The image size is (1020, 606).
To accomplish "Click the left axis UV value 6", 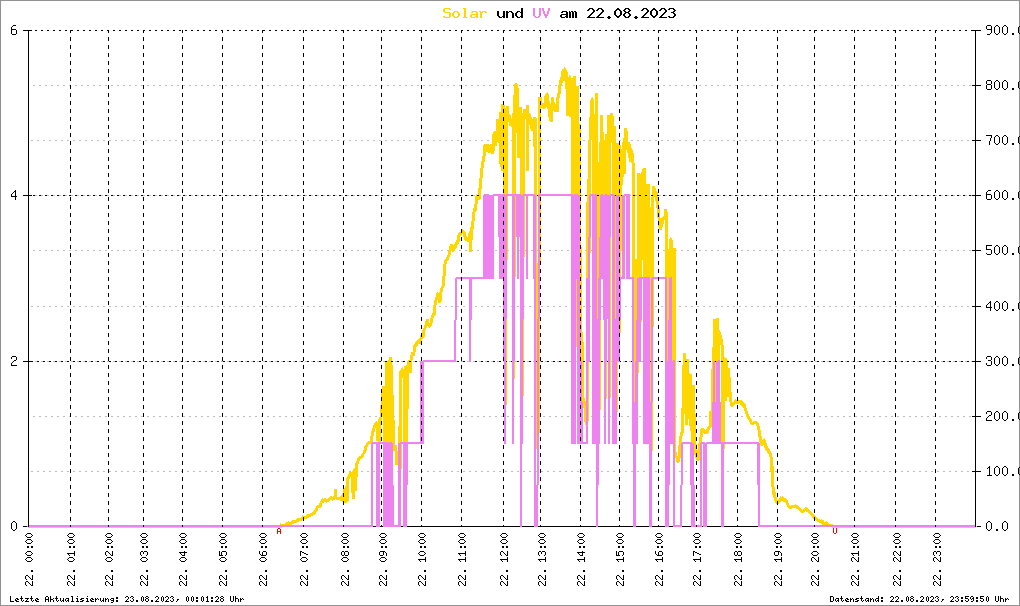I will coord(14,30).
